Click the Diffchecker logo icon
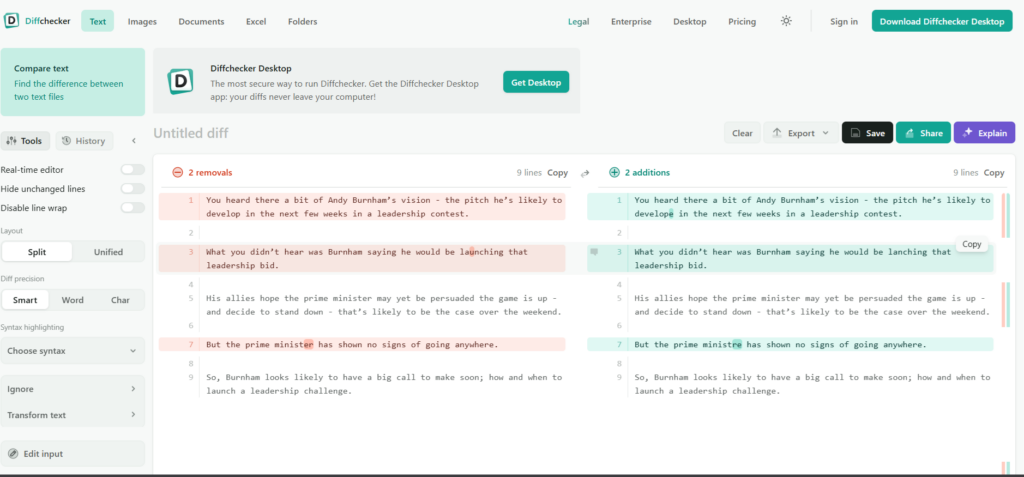This screenshot has width=1024, height=477. (x=12, y=21)
